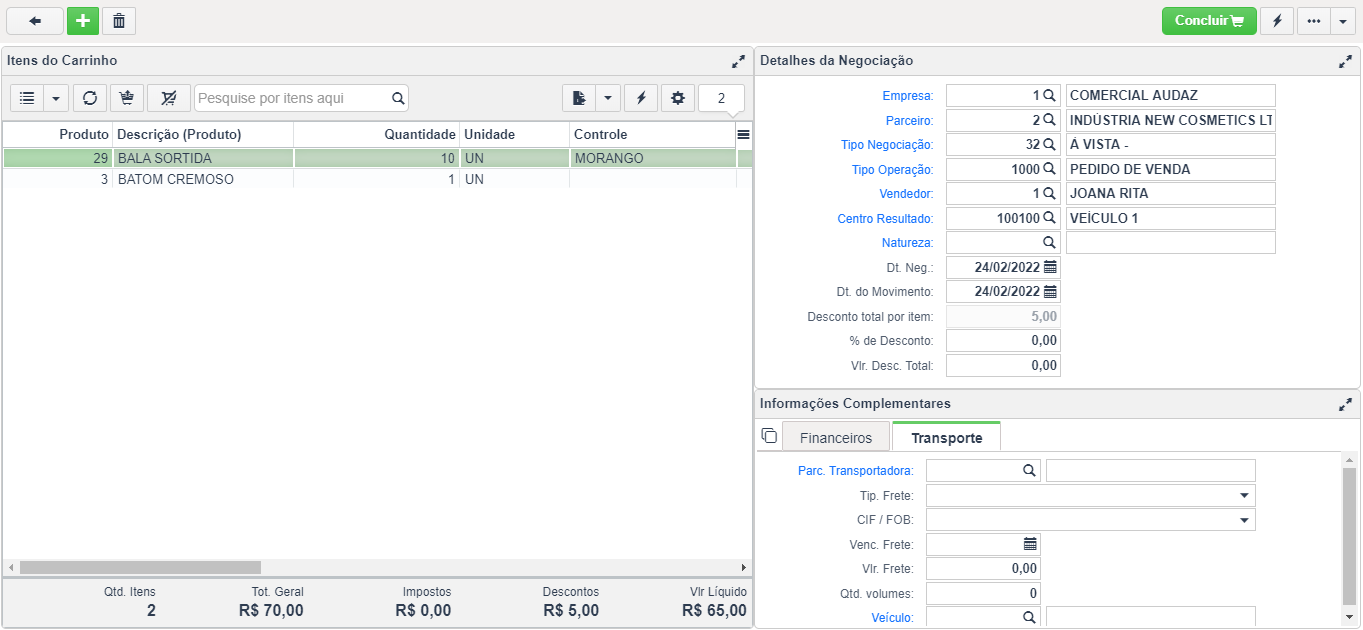This screenshot has width=1363, height=630.
Task: Click the Vlr. Desc. Total input field
Action: pyautogui.click(x=1003, y=365)
